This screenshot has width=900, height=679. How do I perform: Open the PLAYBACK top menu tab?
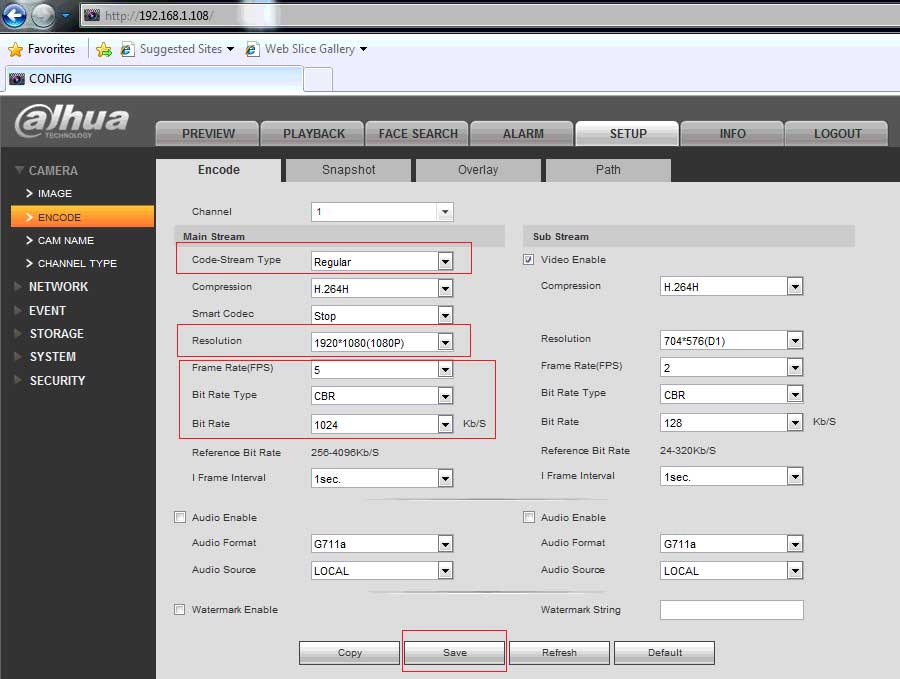pos(313,133)
